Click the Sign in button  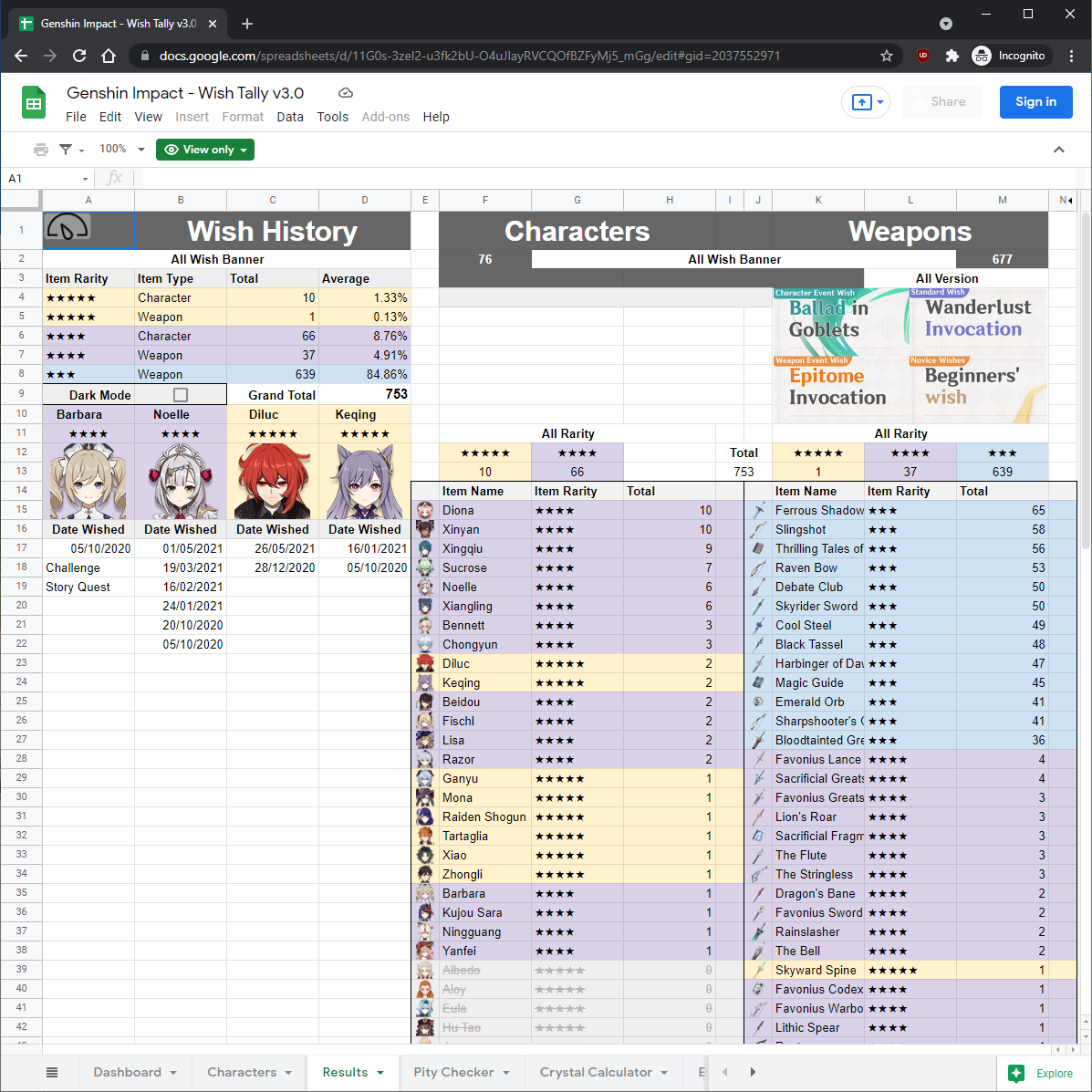1035,102
